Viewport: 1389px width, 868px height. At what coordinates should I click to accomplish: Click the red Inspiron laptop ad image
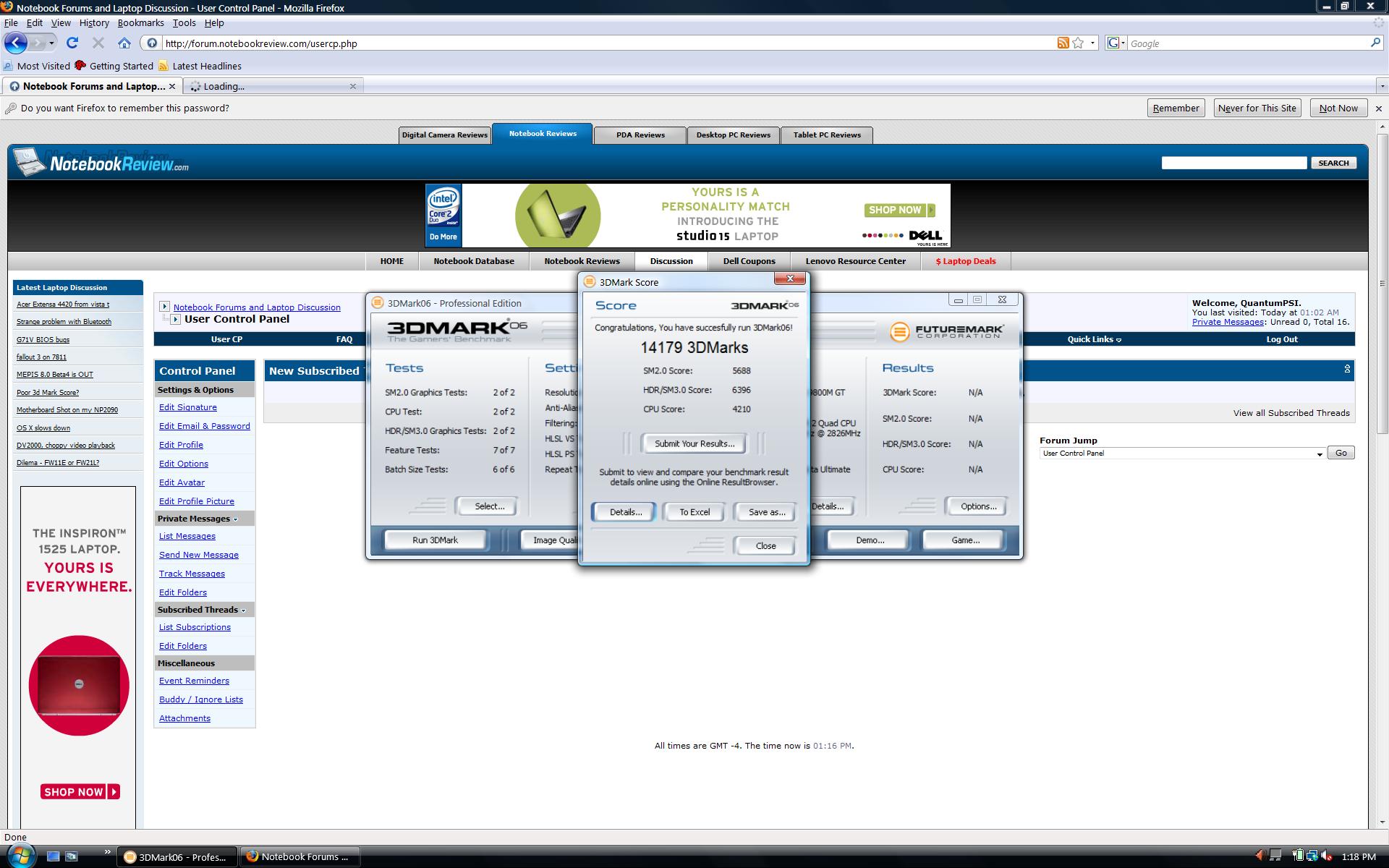(x=79, y=685)
